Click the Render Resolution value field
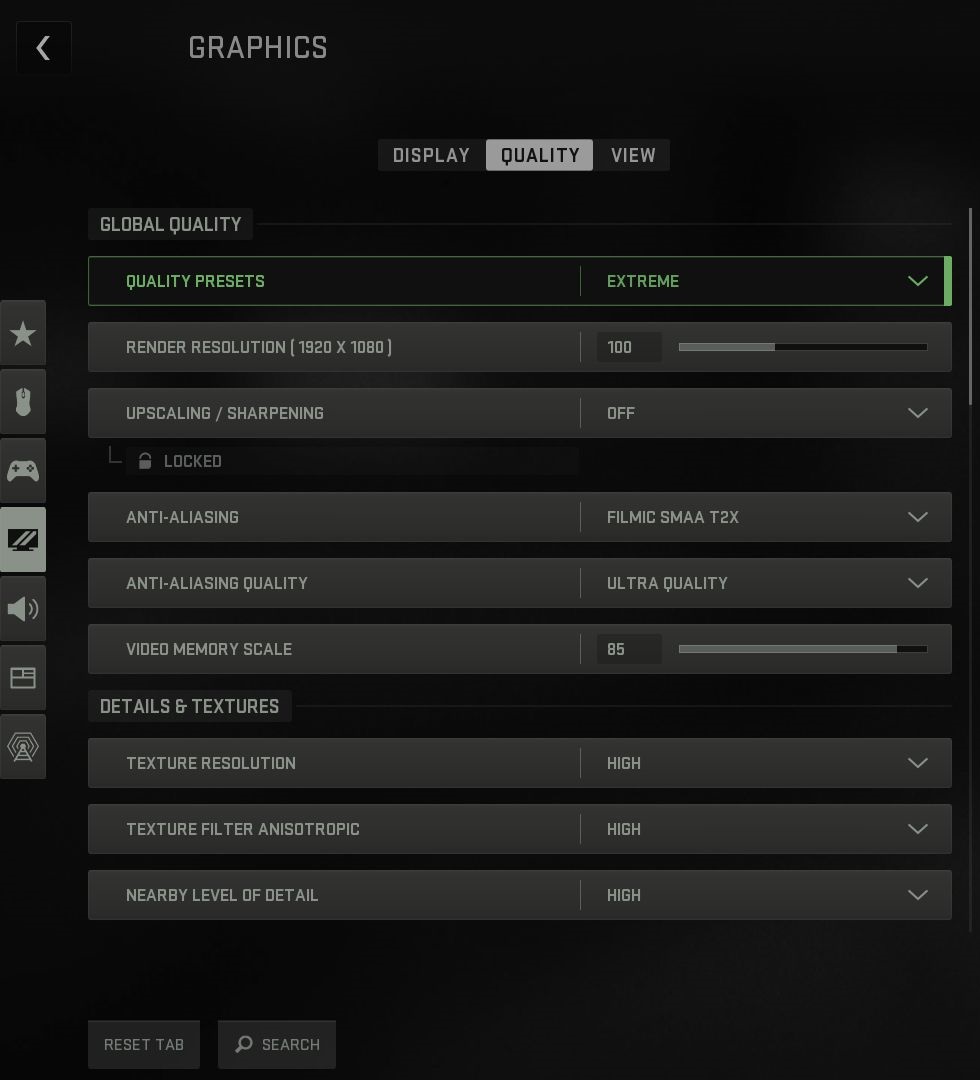The image size is (980, 1080). [629, 347]
